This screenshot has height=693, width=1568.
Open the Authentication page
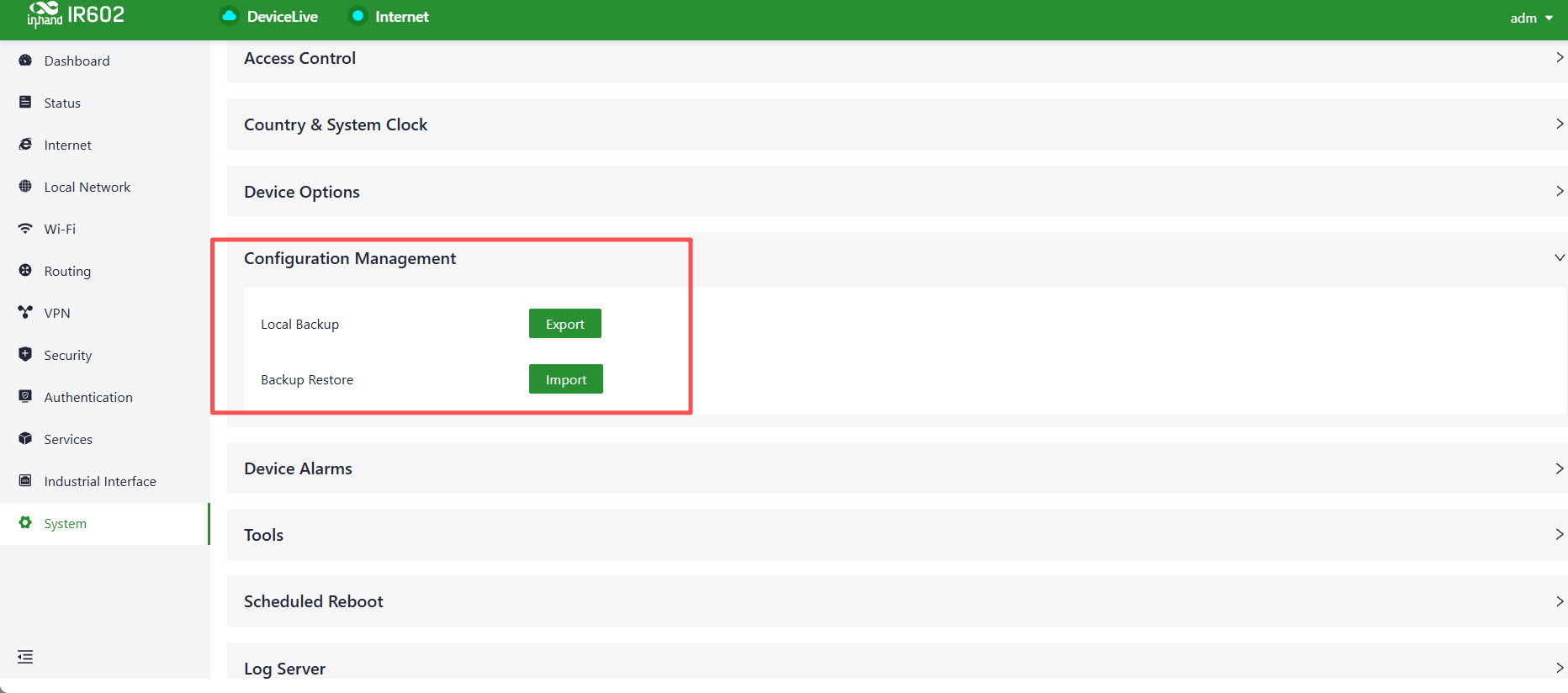pos(105,397)
